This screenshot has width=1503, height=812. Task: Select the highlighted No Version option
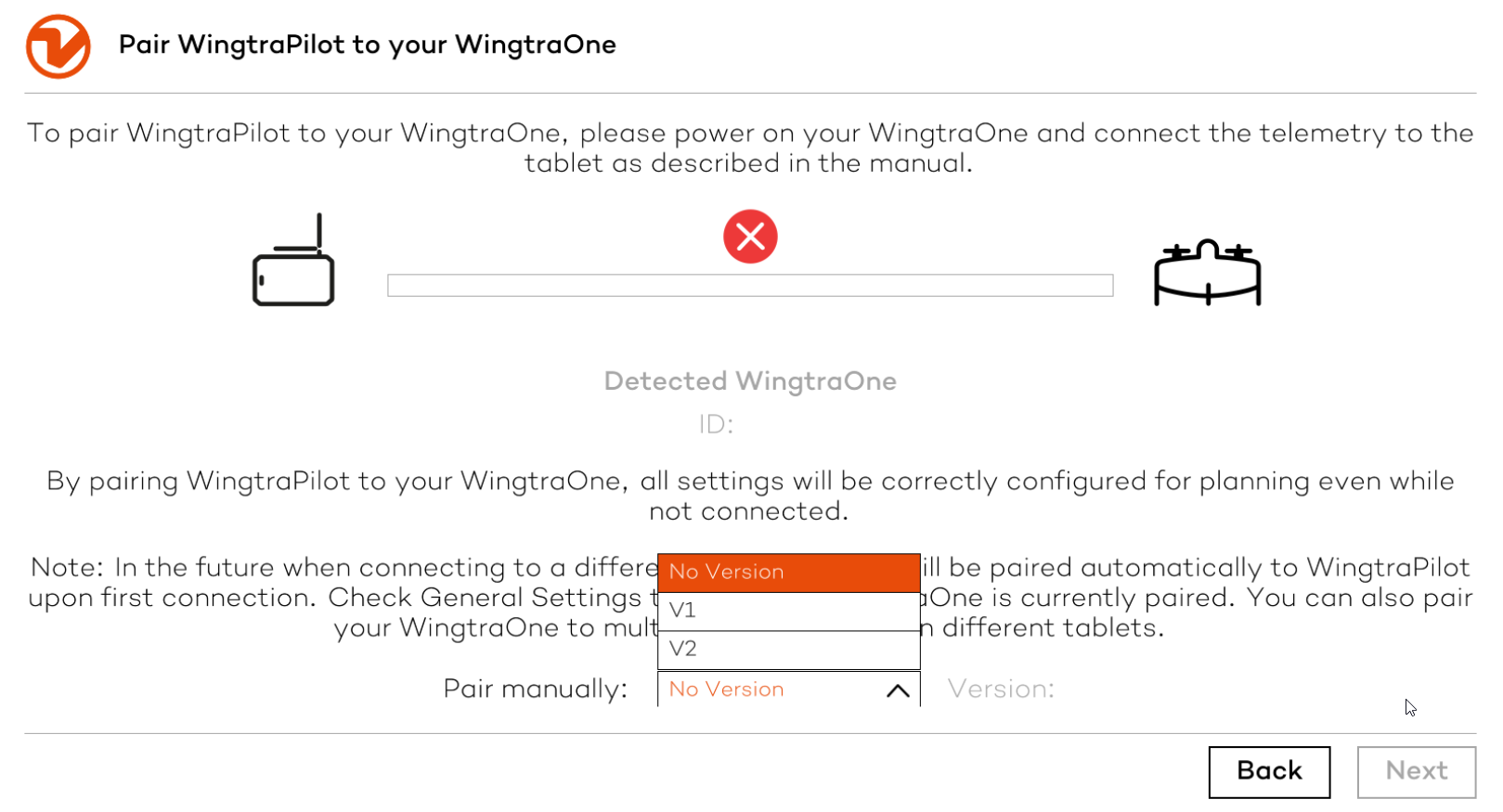click(x=788, y=573)
